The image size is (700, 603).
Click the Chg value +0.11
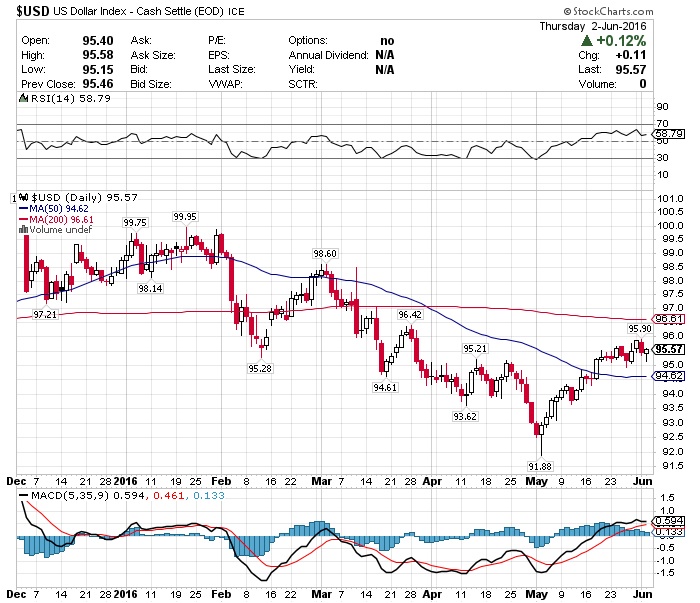[631, 55]
